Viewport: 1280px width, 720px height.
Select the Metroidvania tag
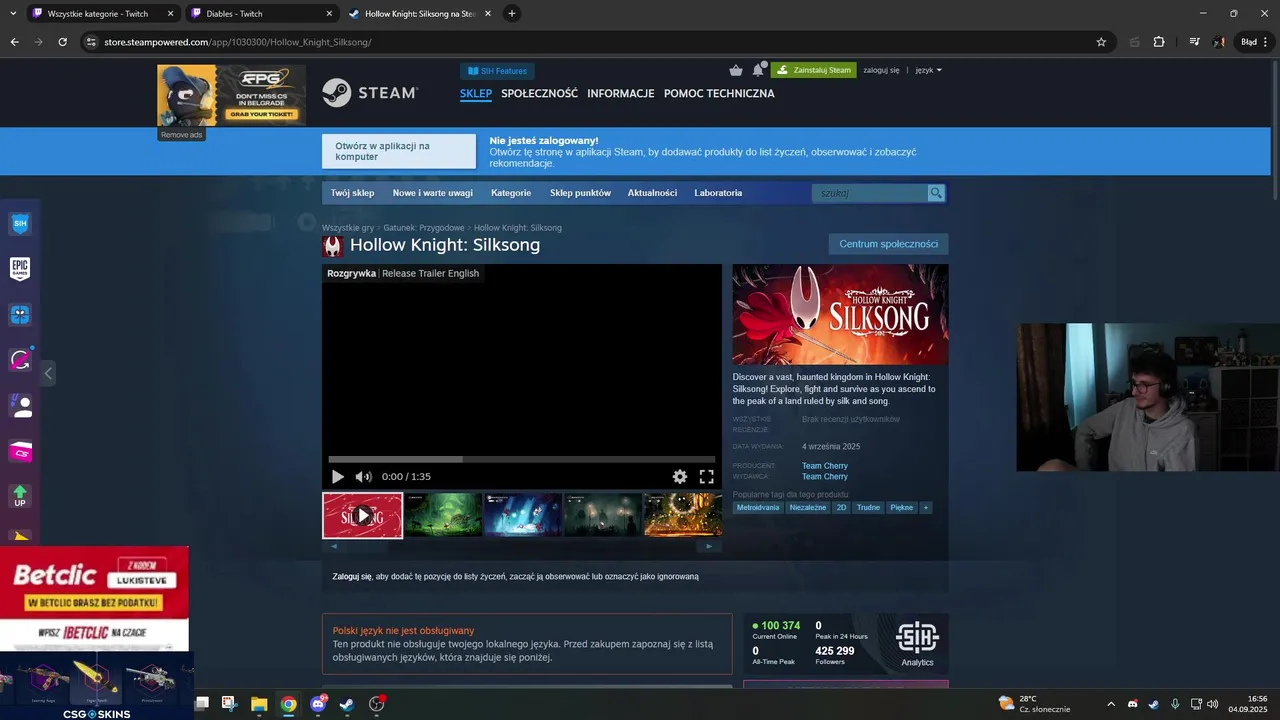(x=758, y=508)
